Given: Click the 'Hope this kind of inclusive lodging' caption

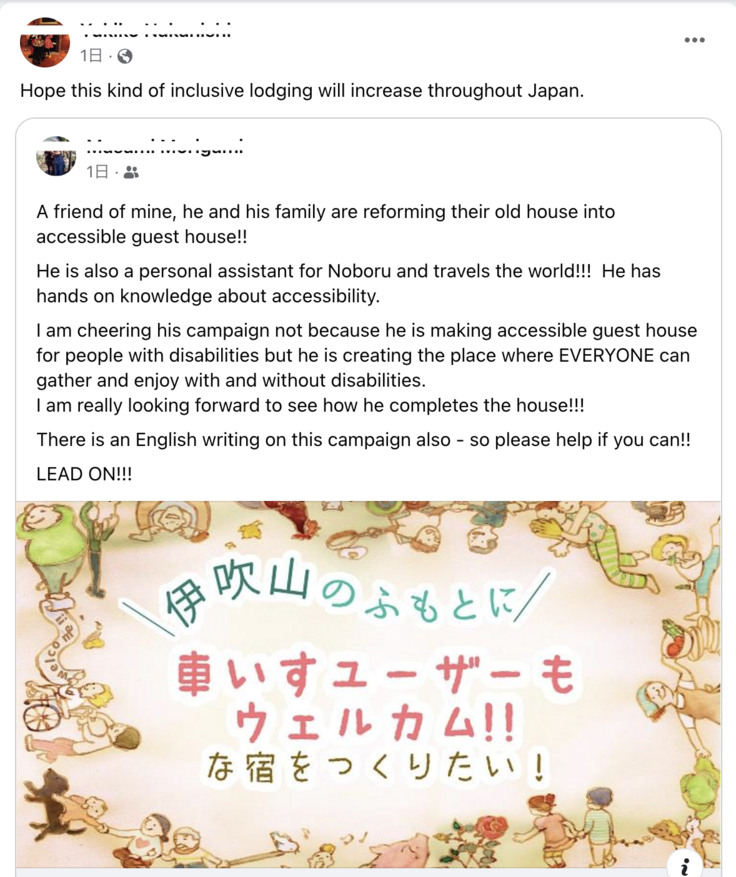Looking at the screenshot, I should coord(301,90).
